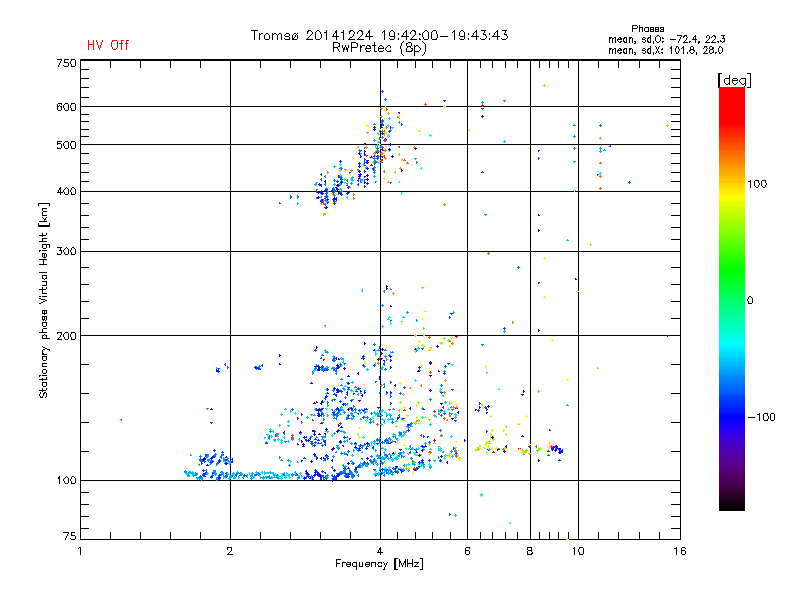Screen dimensions: 800x600
Task: Pick the green middle of the colorbar
Action: 732,270
